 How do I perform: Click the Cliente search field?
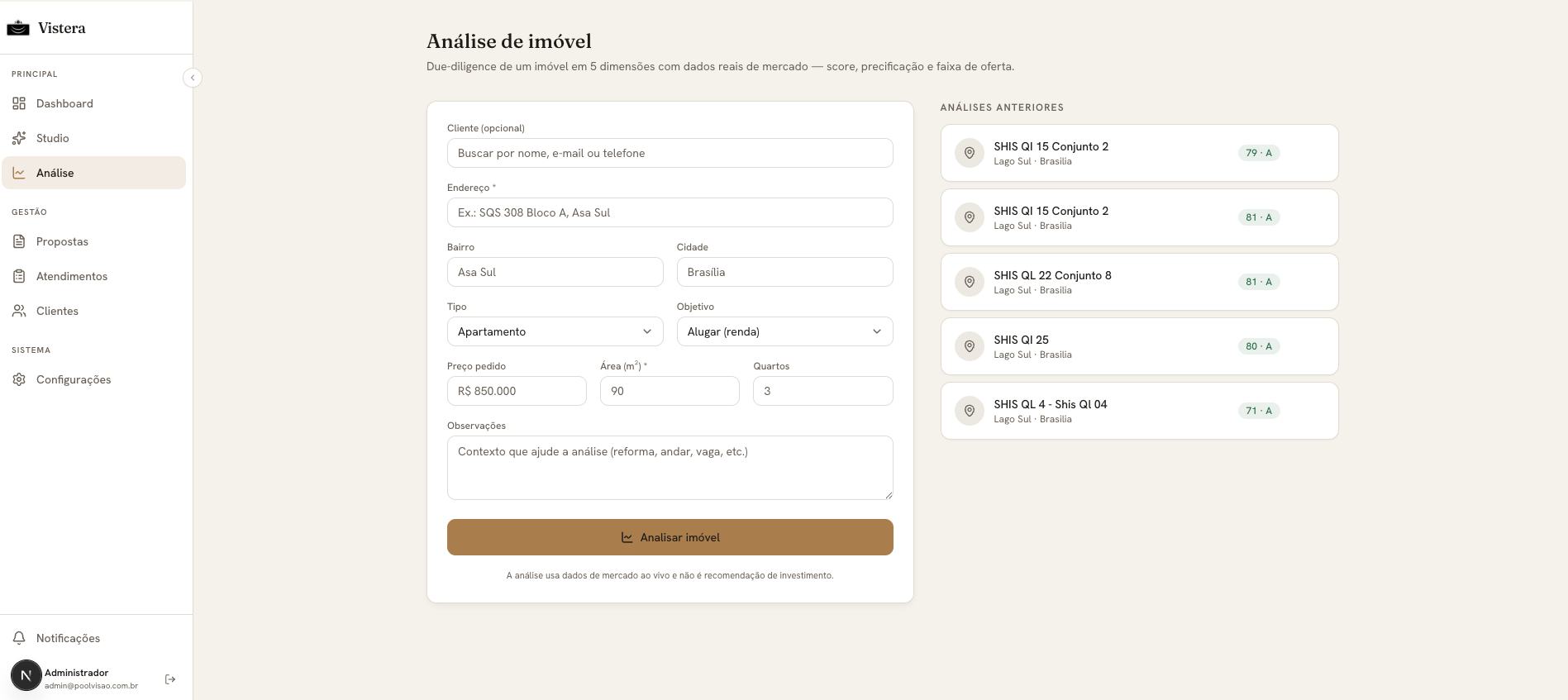pos(670,153)
